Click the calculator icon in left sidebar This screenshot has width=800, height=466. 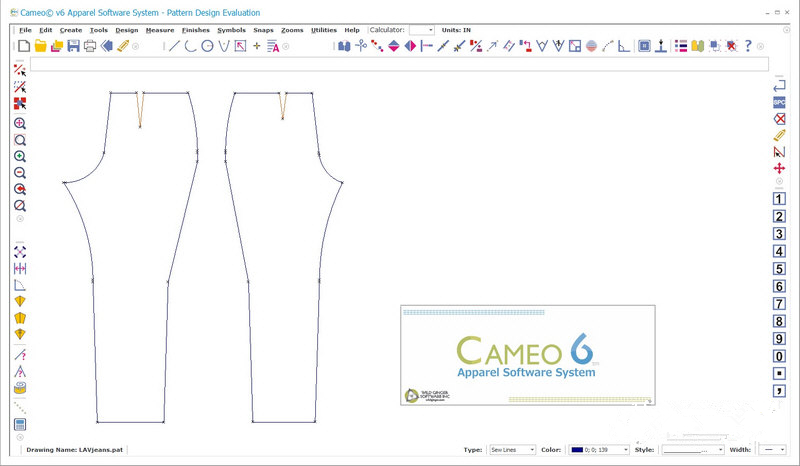tap(20, 424)
